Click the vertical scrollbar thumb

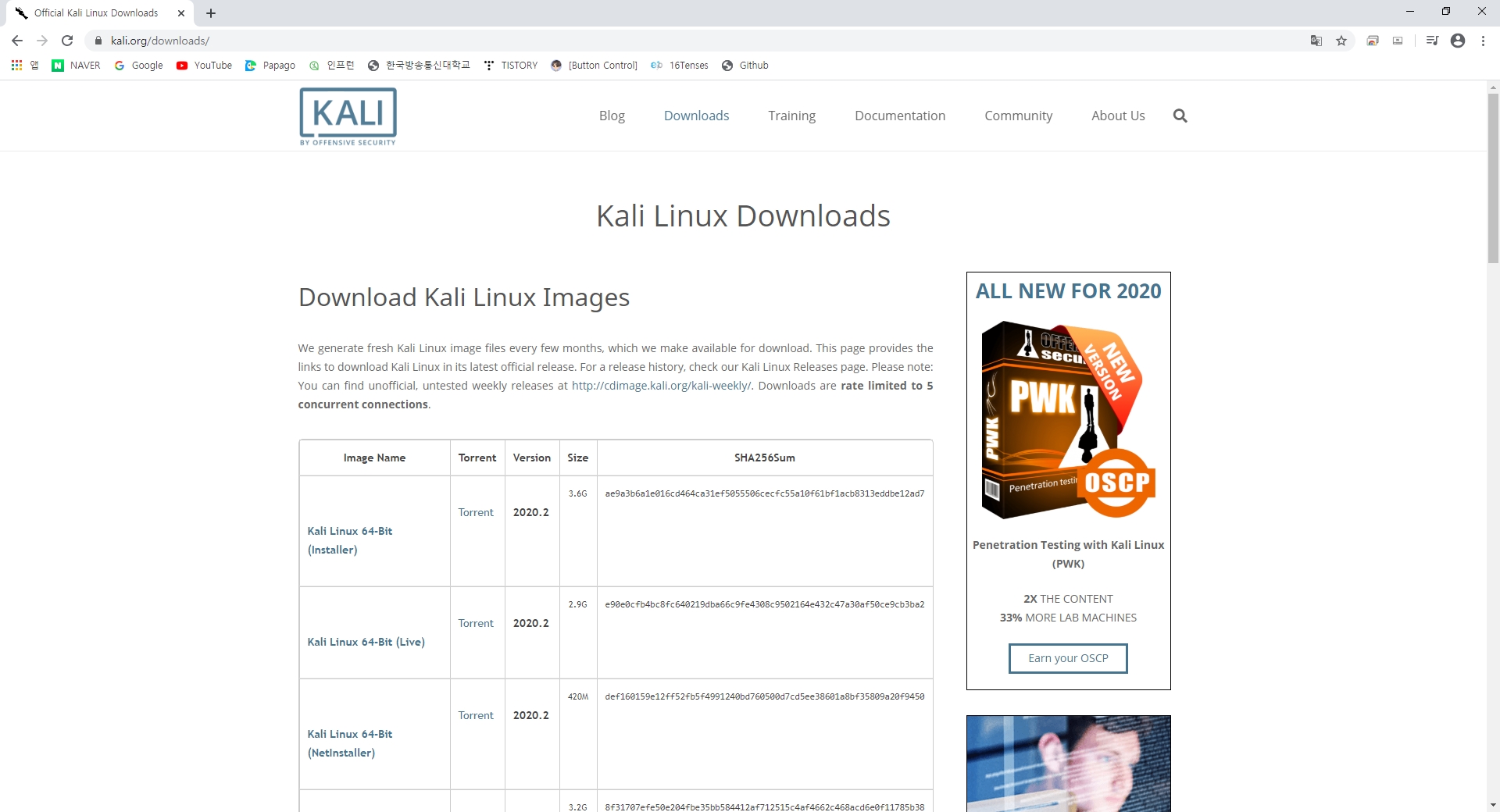[x=1493, y=178]
